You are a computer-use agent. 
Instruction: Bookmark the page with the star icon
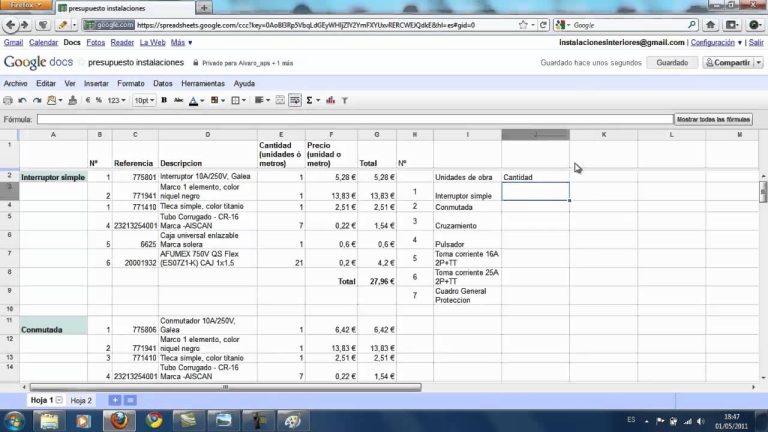(523, 25)
